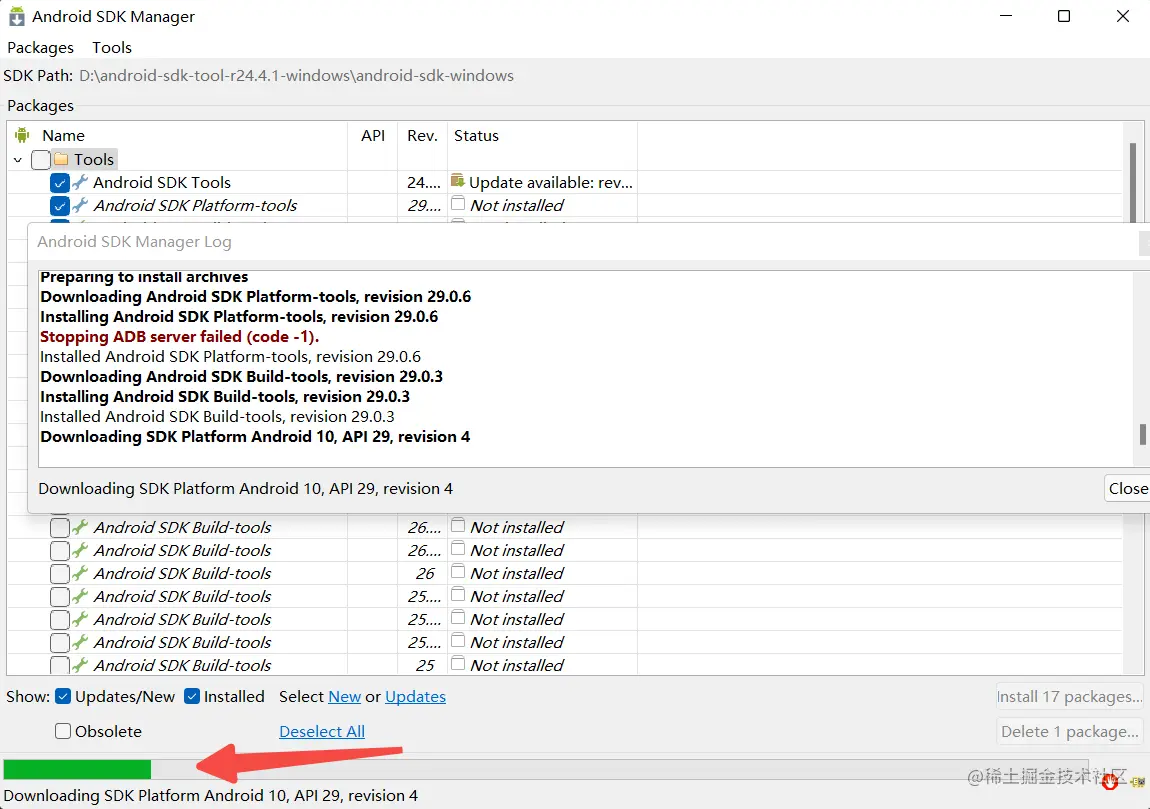Minimize the Android SDK Manager window
Image resolution: width=1150 pixels, height=809 pixels.
tap(1006, 16)
